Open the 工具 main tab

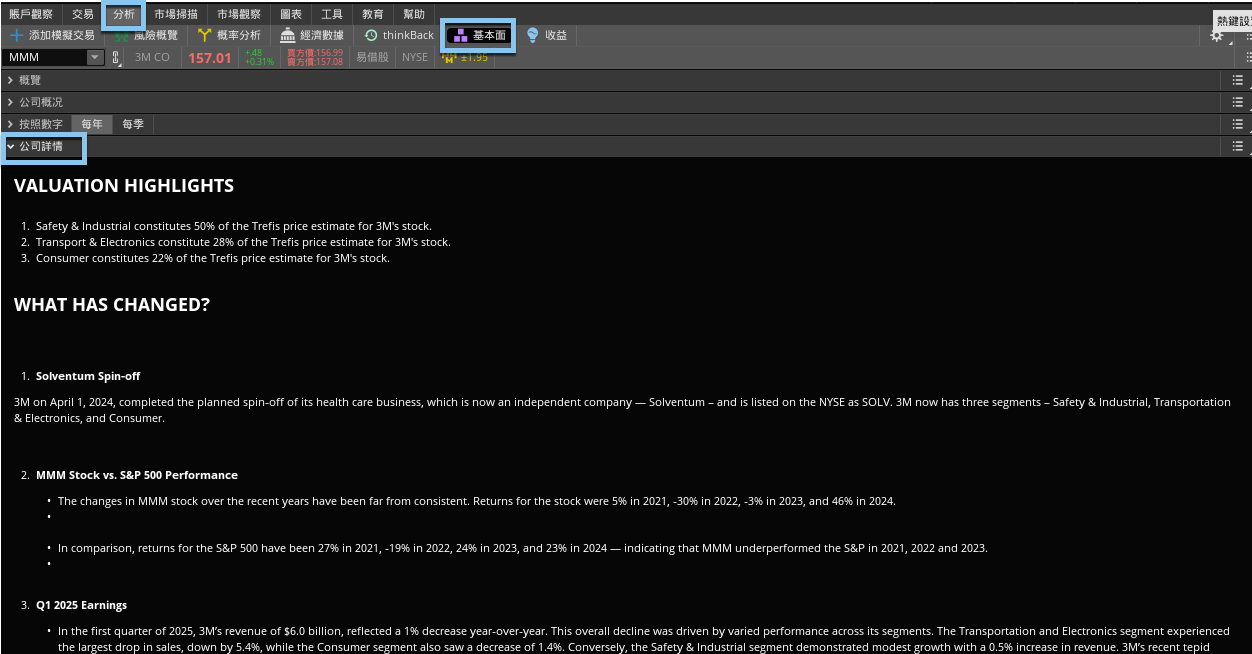[x=332, y=15]
